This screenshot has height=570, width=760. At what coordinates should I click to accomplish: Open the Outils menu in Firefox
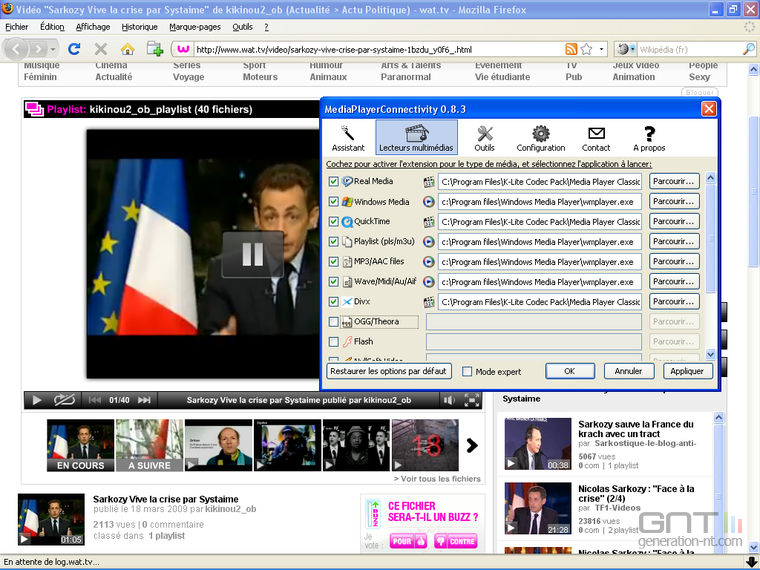pos(242,27)
